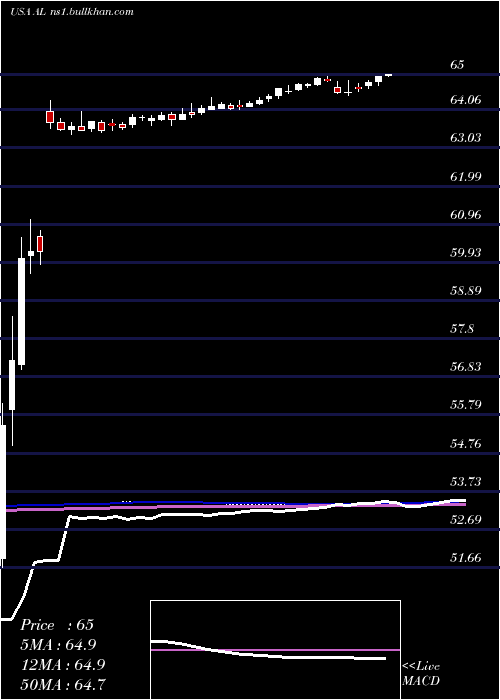
Task: Click the '5MA : 64.9' readout
Action: point(58,645)
